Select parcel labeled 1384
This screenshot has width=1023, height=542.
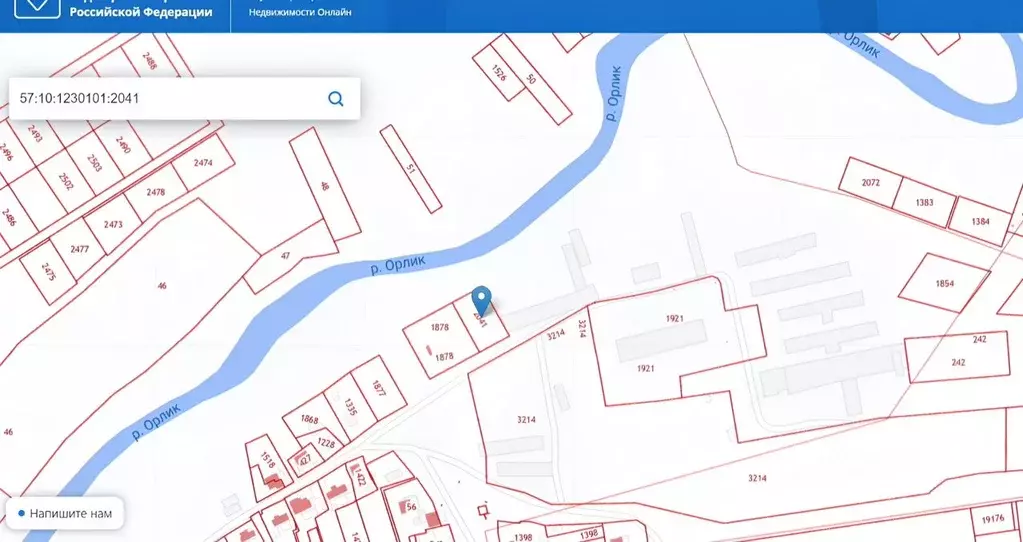981,222
